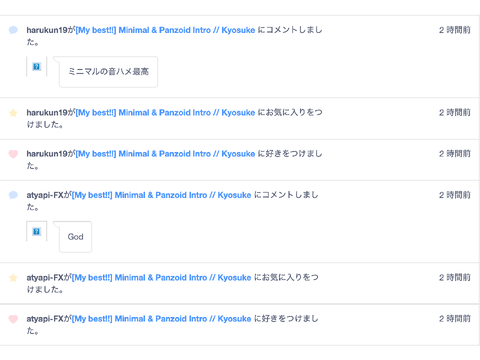Click username atyapi-FX in the favorite row
This screenshot has height=360, width=480.
tap(45, 277)
